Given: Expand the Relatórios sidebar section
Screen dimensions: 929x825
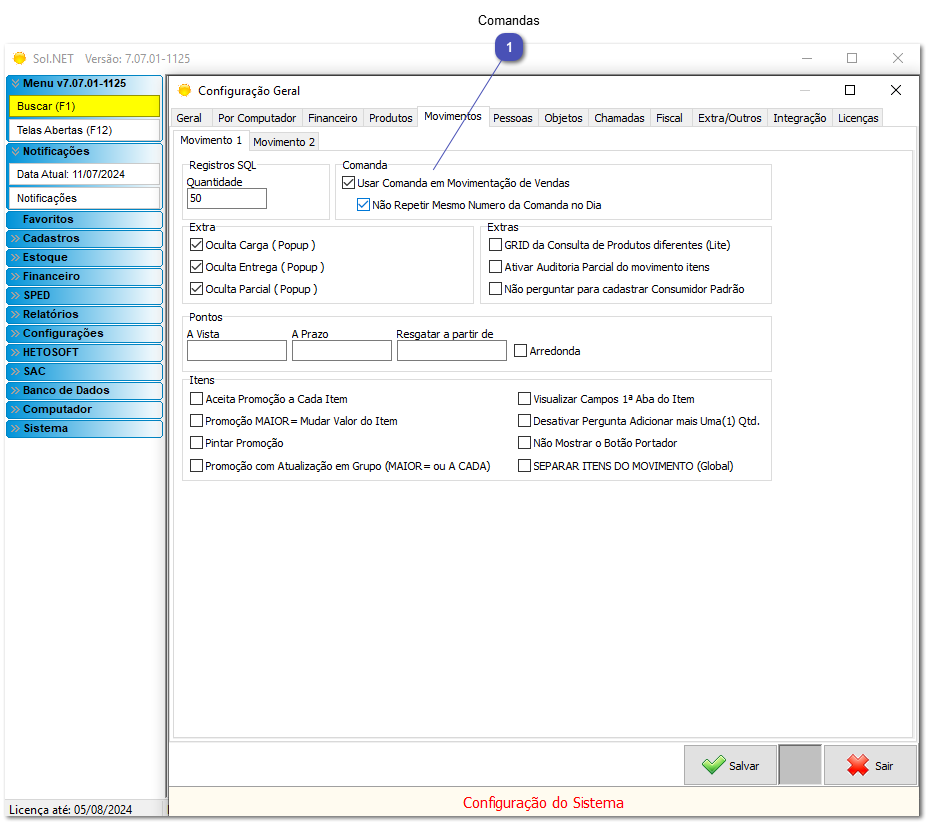Looking at the screenshot, I should click(x=84, y=314).
